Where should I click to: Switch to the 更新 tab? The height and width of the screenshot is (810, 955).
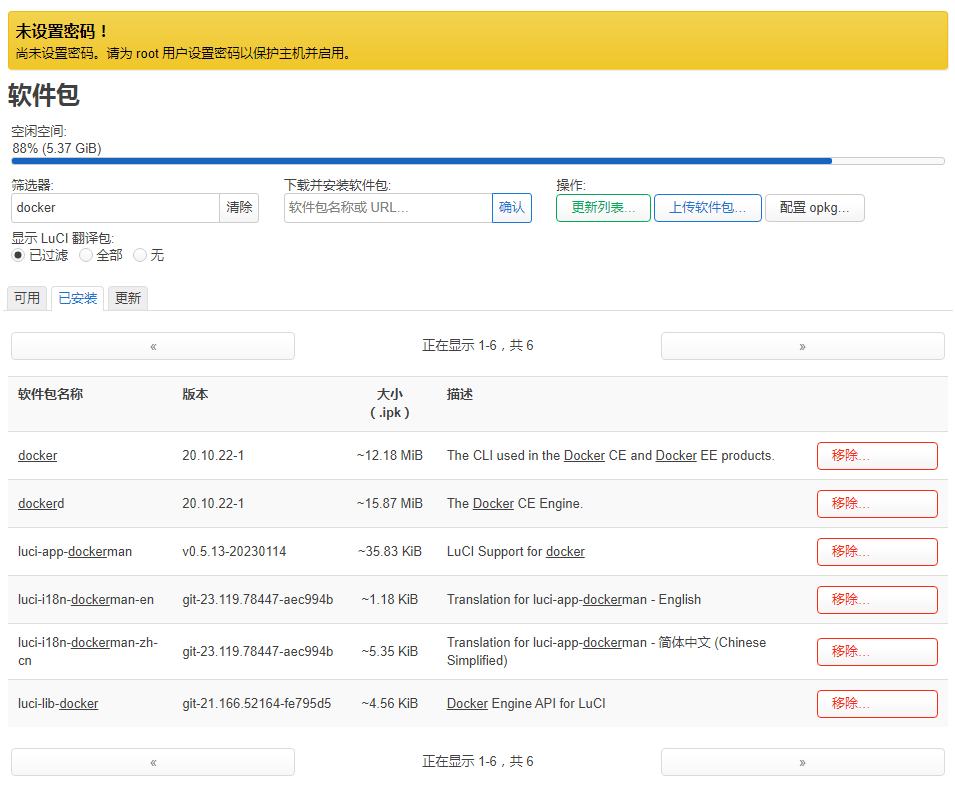coord(128,298)
